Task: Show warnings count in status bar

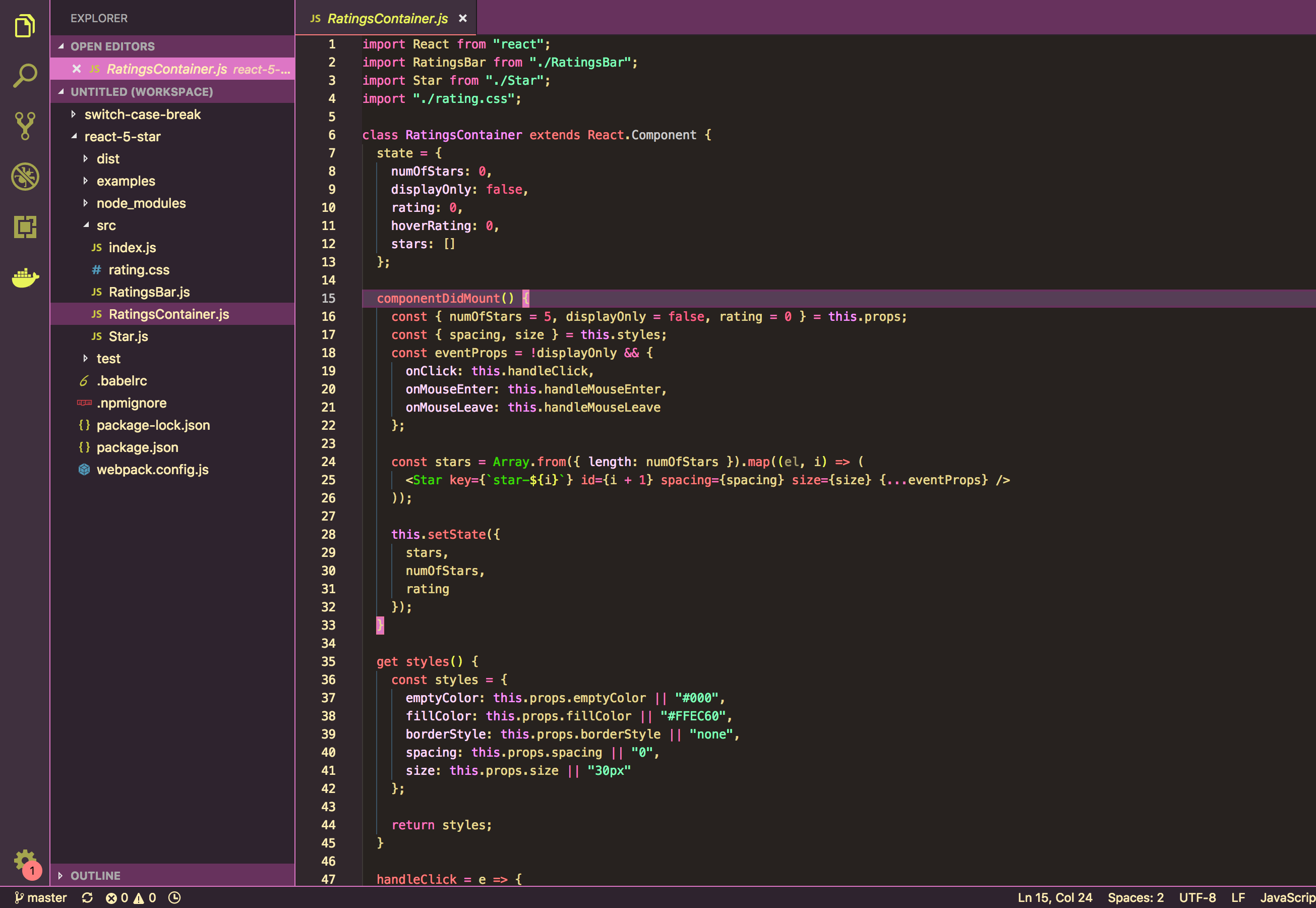Action: [144, 897]
